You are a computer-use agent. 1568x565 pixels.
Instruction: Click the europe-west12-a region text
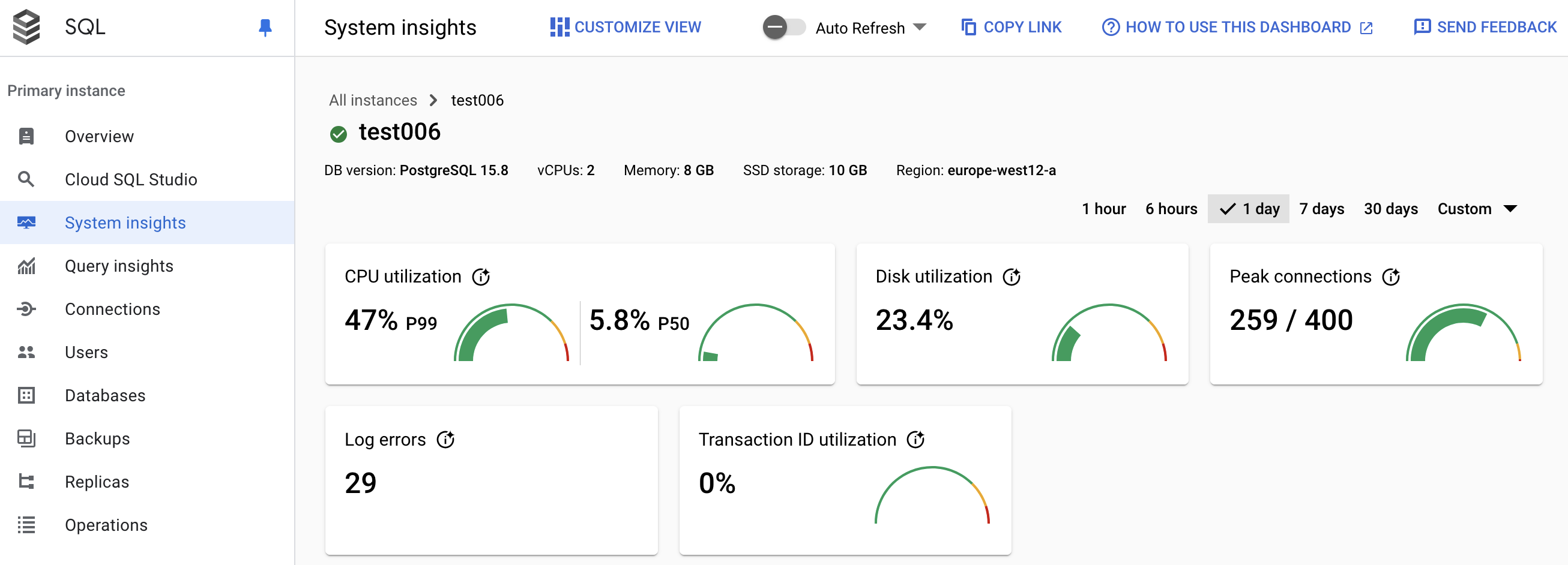(1001, 170)
